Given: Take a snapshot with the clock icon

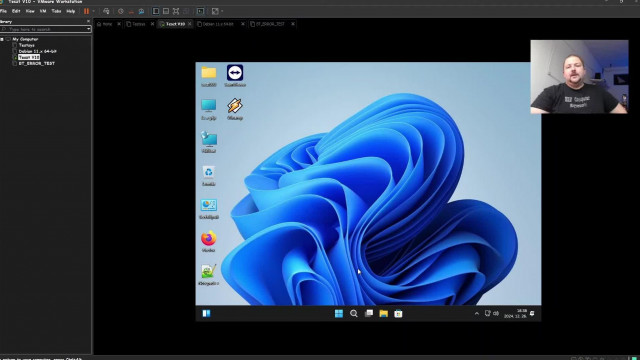Looking at the screenshot, I should pos(121,11).
